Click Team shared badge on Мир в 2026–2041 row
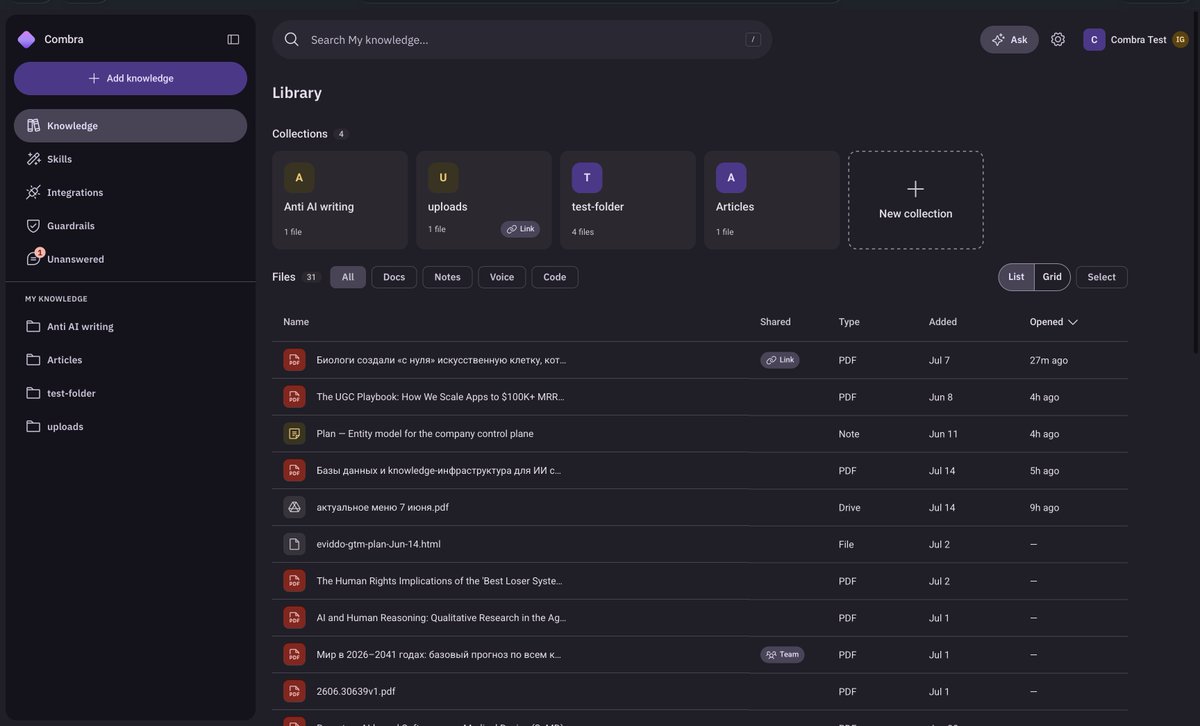 point(782,655)
